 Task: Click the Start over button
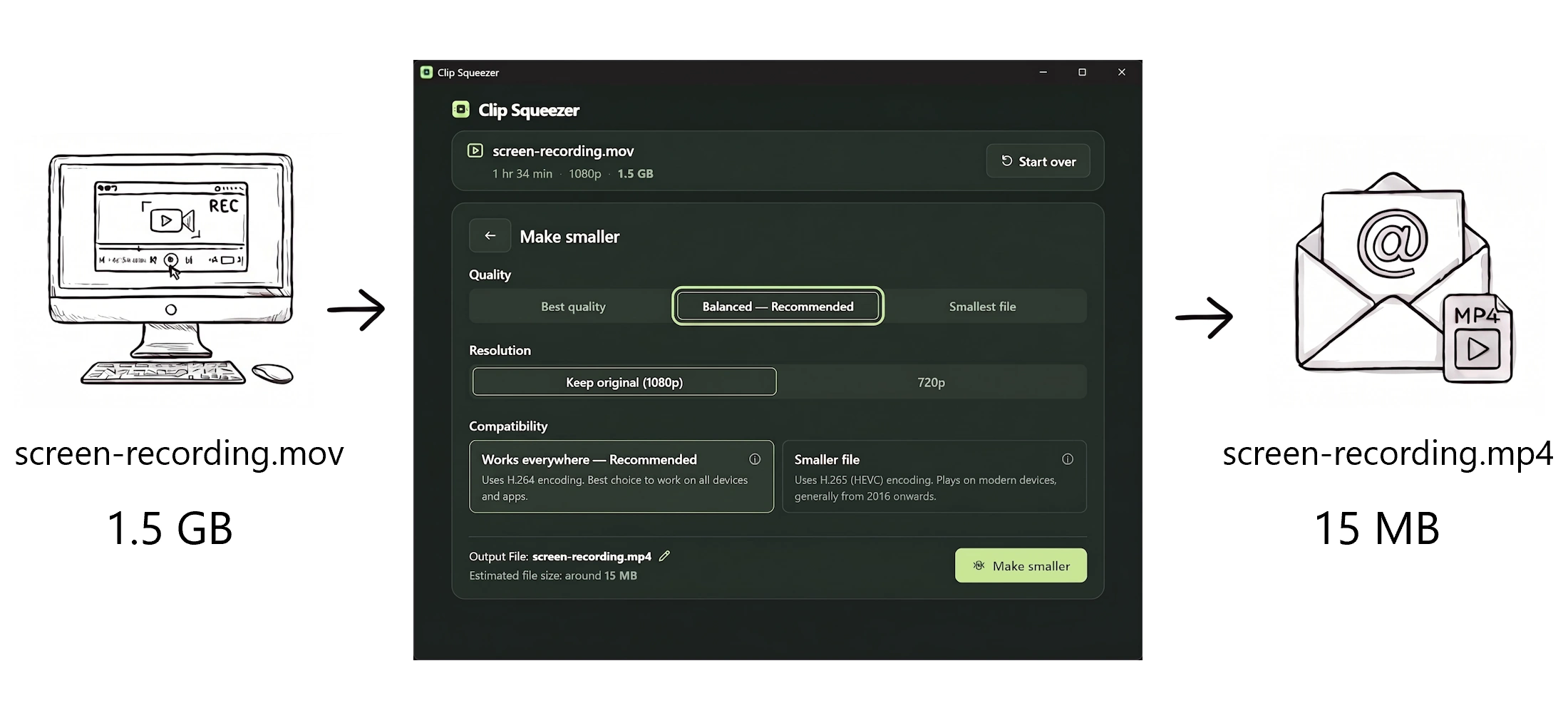coord(1038,161)
